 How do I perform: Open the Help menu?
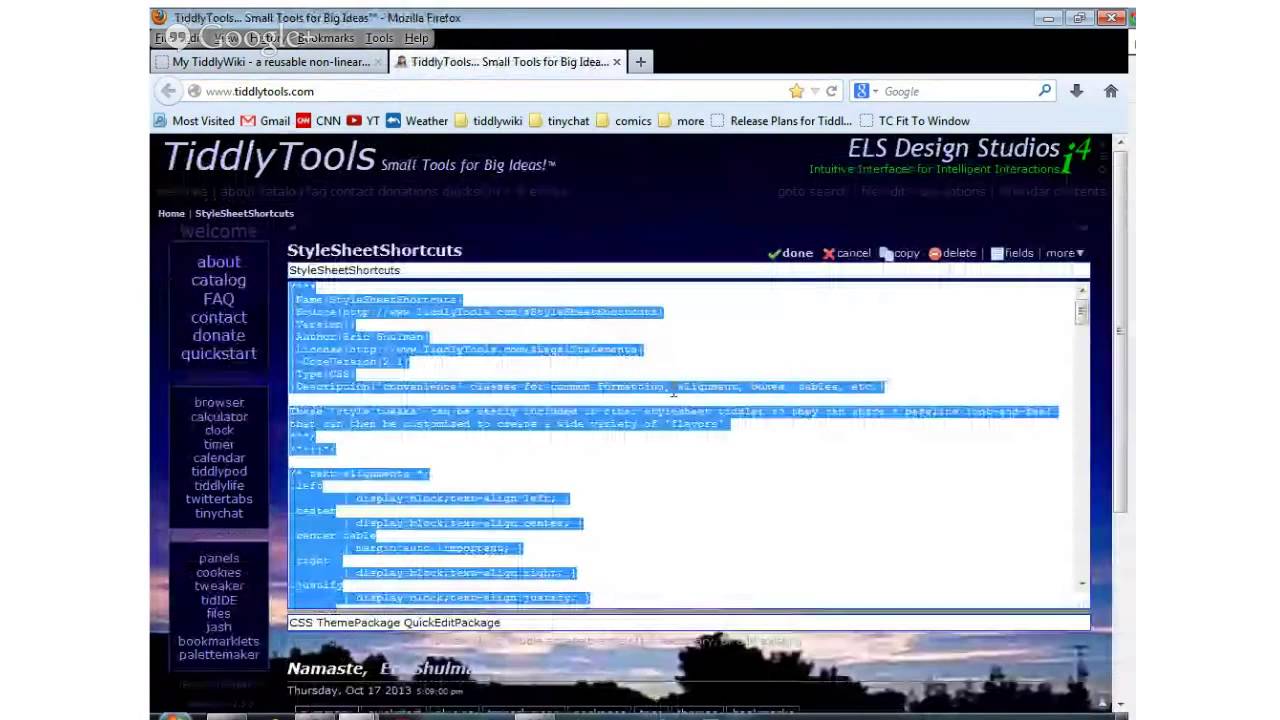pyautogui.click(x=416, y=38)
